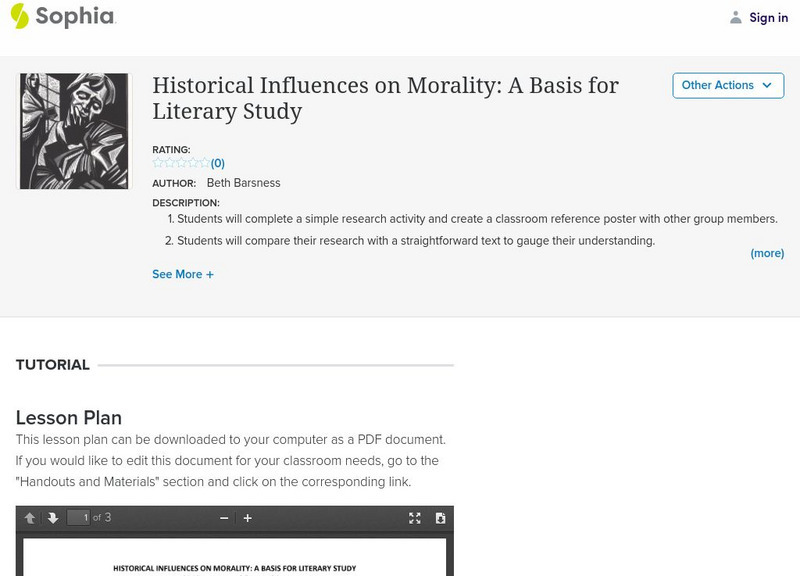This screenshot has height=576, width=800.
Task: Click the user profile icon beside Sign in
Action: click(736, 18)
